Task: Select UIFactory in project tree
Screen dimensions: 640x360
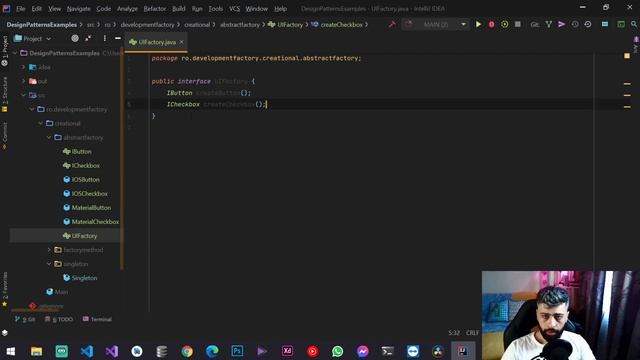Action: click(84, 236)
